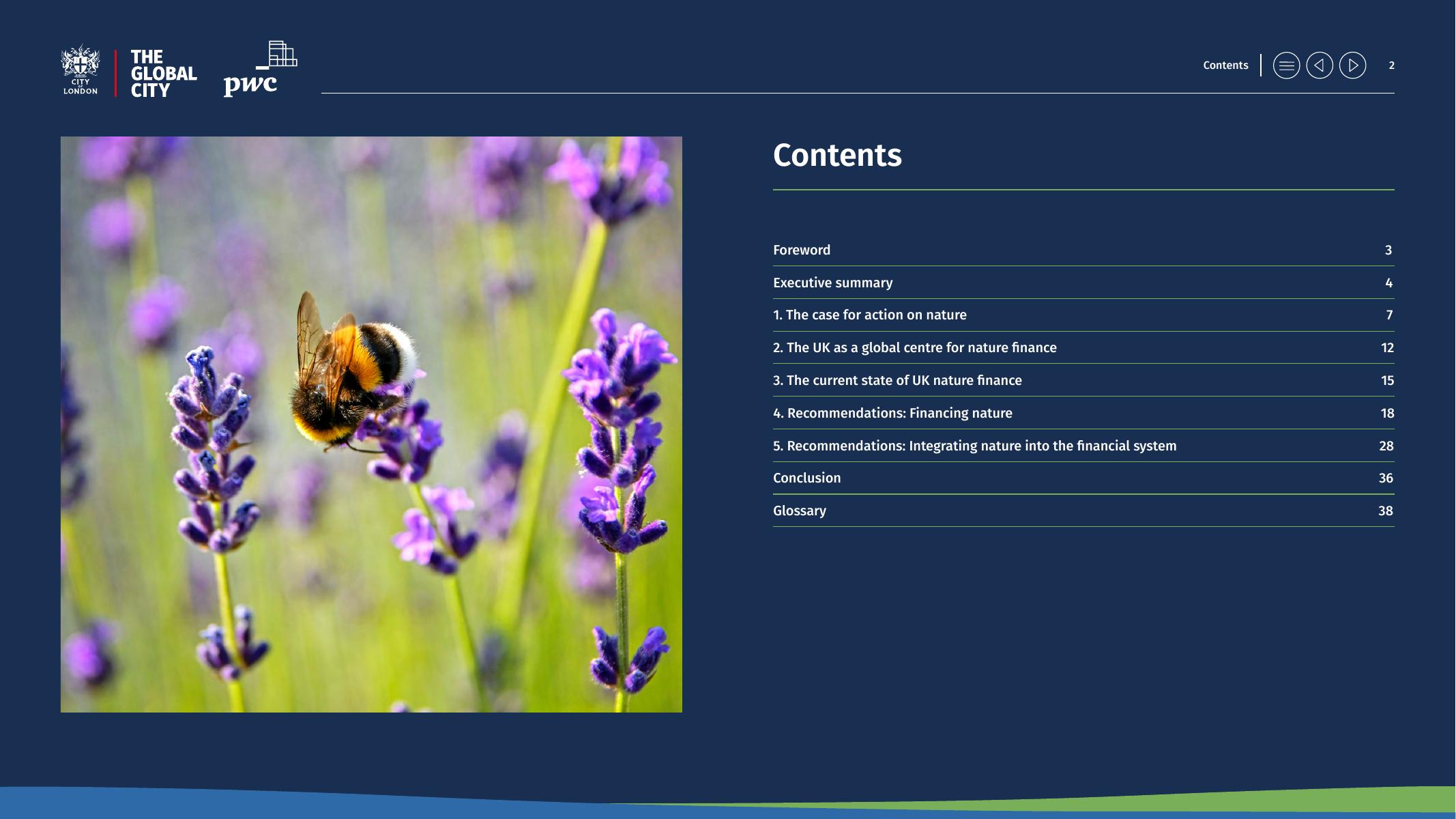Image resolution: width=1456 pixels, height=819 pixels.
Task: Click the contents menu circle icon
Action: click(1286, 66)
